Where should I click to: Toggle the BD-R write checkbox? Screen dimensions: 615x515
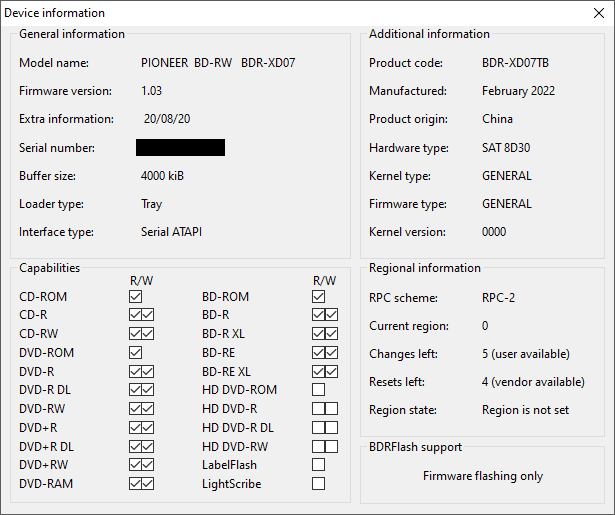point(331,315)
